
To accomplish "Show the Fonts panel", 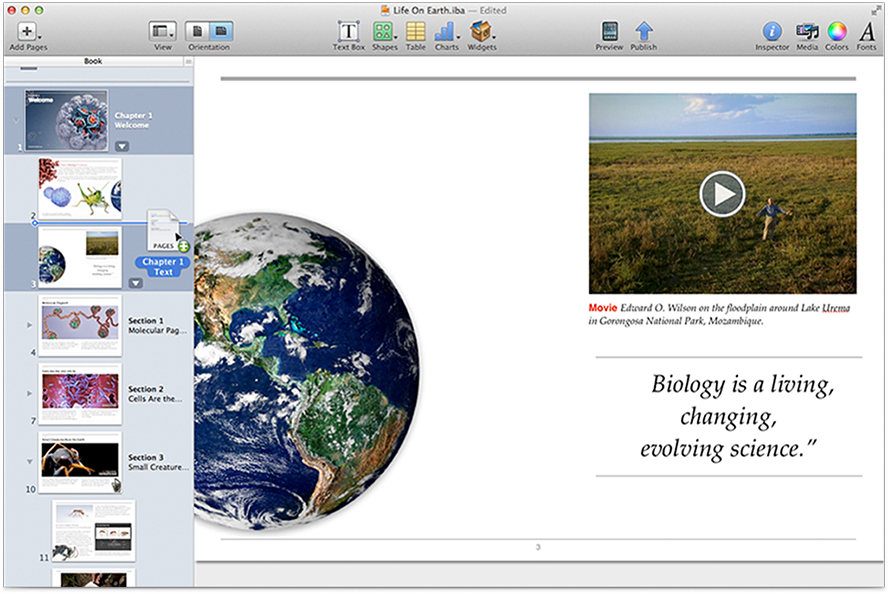I will pyautogui.click(x=866, y=32).
